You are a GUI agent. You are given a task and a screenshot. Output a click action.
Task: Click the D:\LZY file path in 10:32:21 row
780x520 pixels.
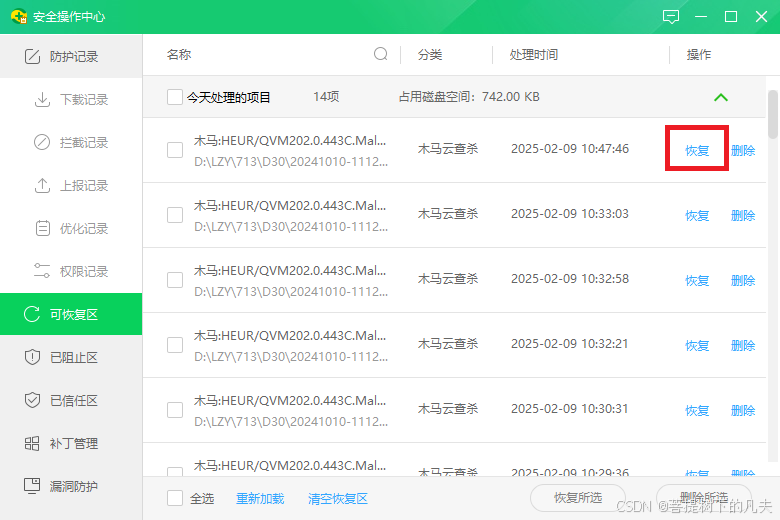point(291,357)
